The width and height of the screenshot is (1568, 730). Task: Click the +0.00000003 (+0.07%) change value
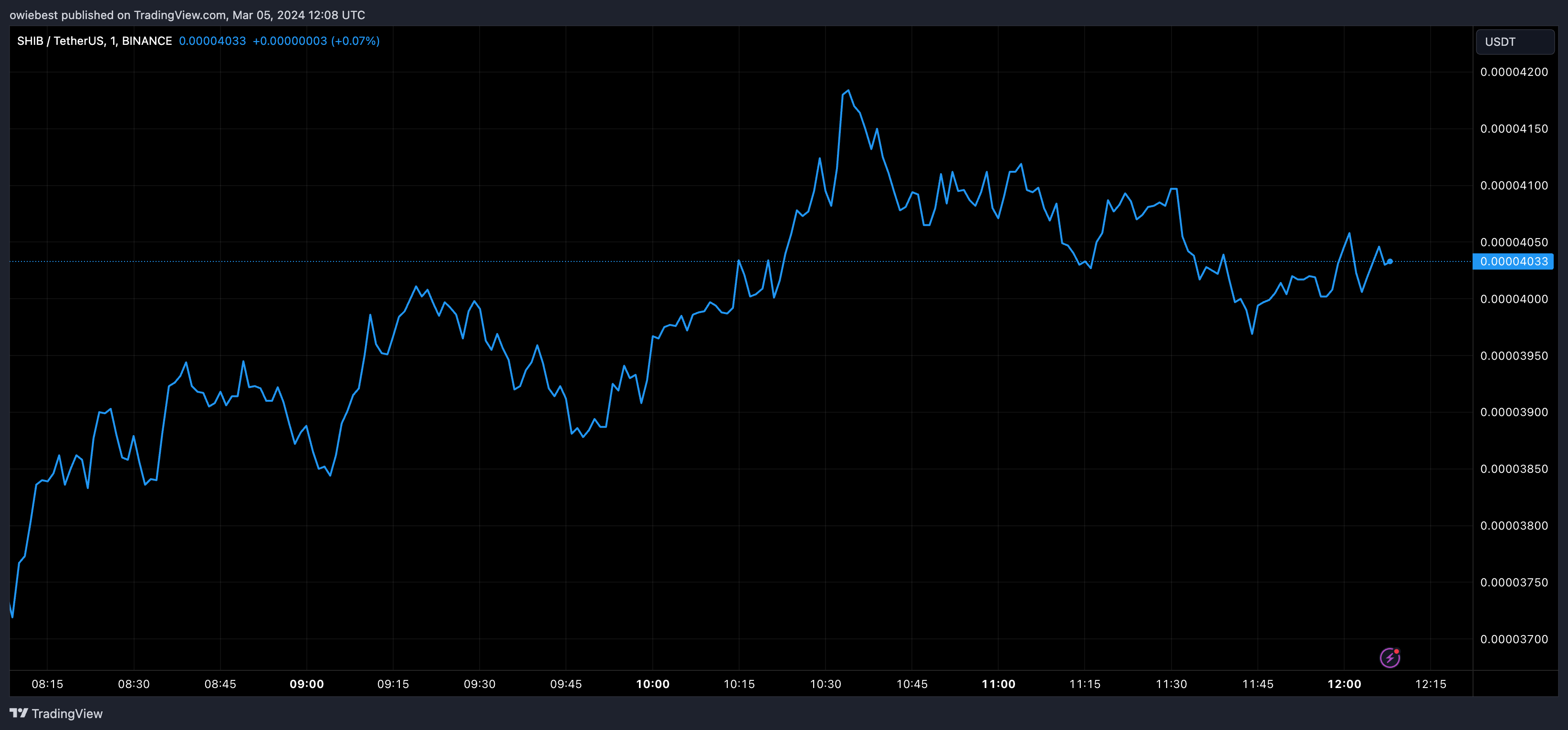pyautogui.click(x=316, y=41)
